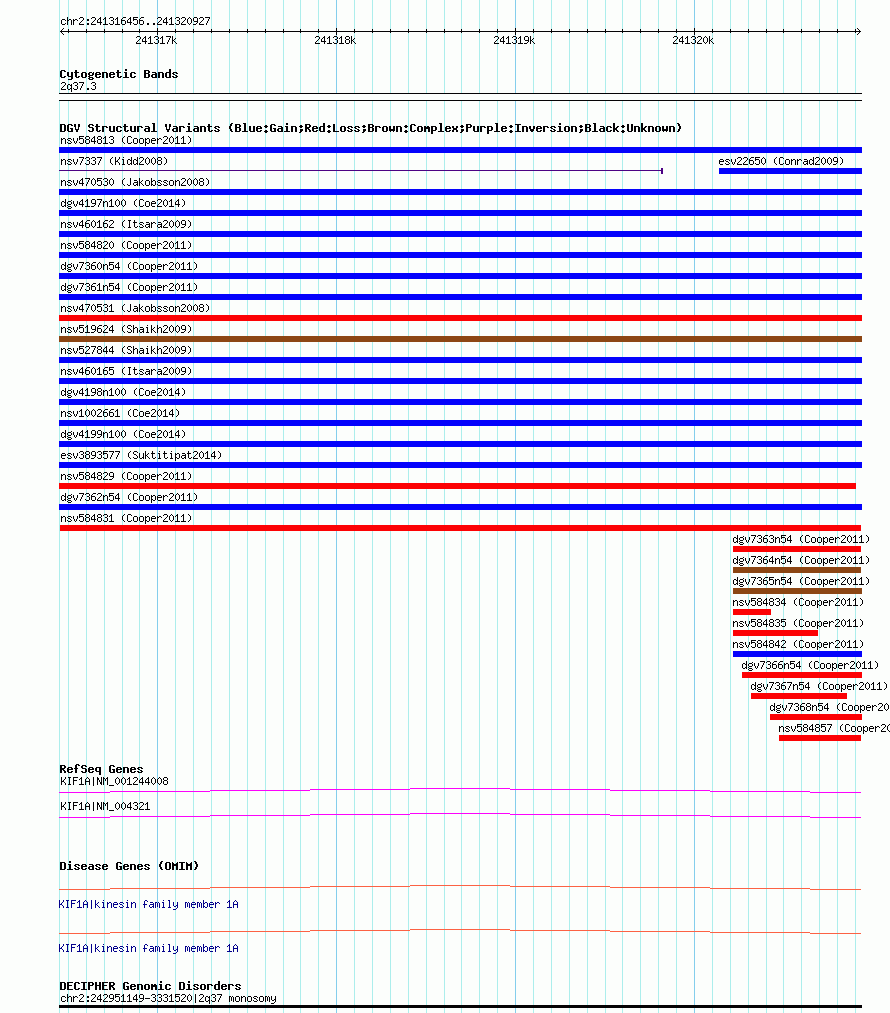Select the short red bar under nsv584834
This screenshot has width=890, height=1013.
[752, 612]
